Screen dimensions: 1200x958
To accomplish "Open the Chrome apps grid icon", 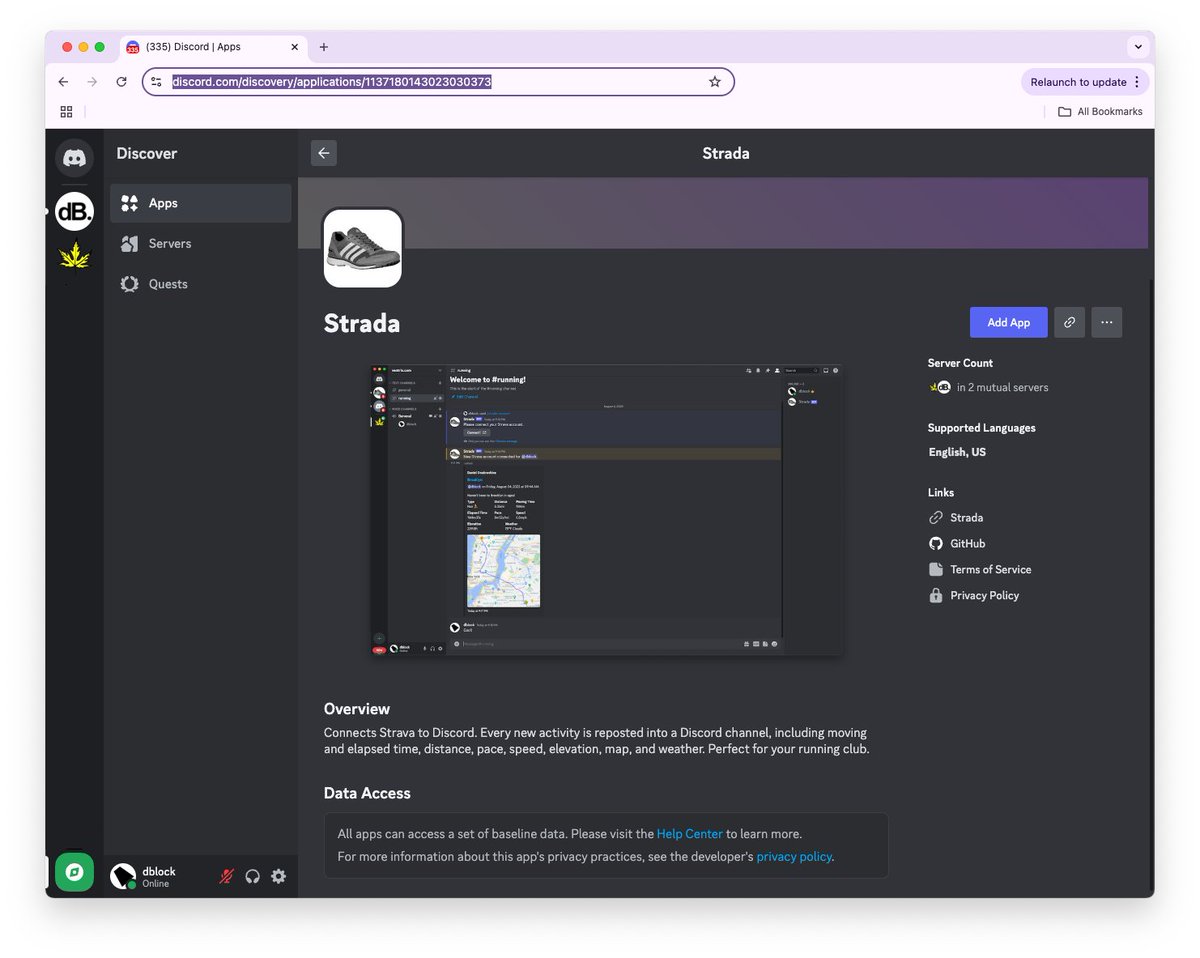I will pyautogui.click(x=66, y=112).
